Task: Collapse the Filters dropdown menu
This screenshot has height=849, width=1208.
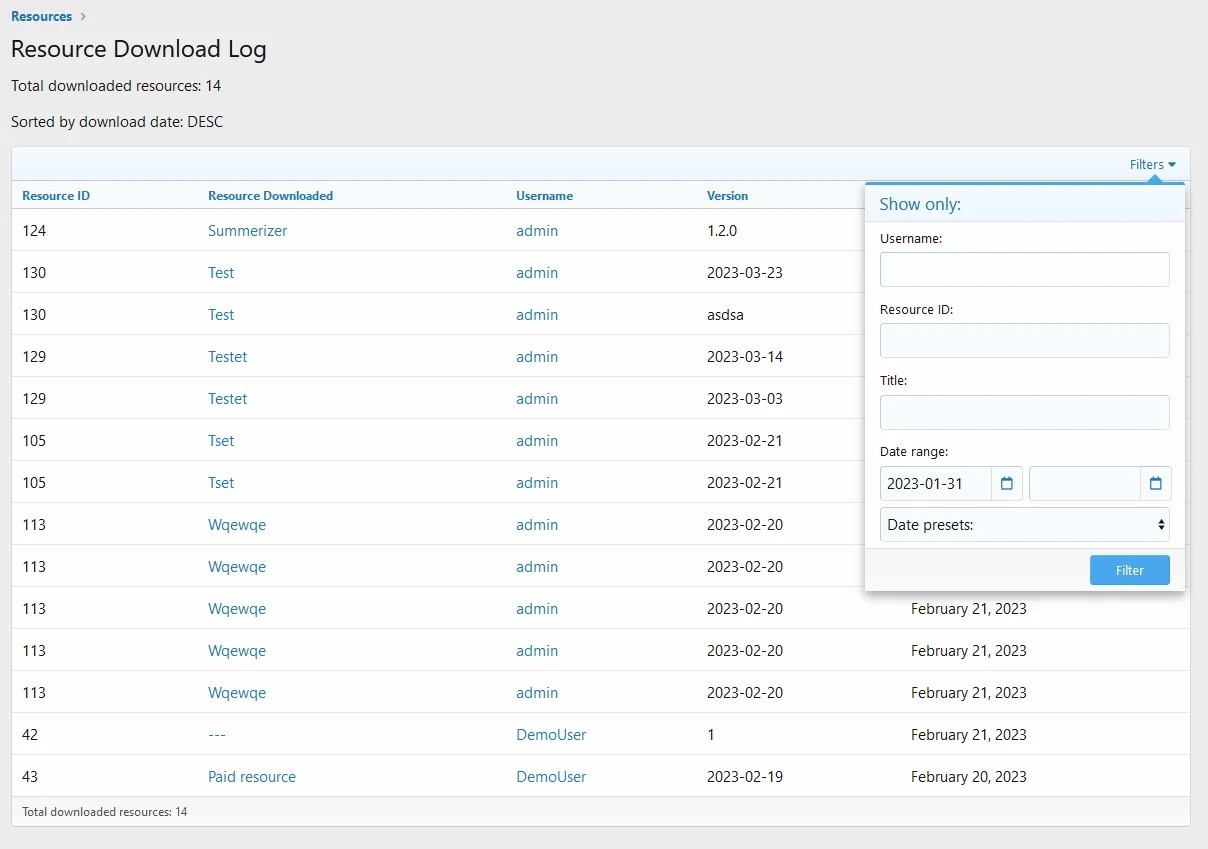Action: click(x=1152, y=165)
